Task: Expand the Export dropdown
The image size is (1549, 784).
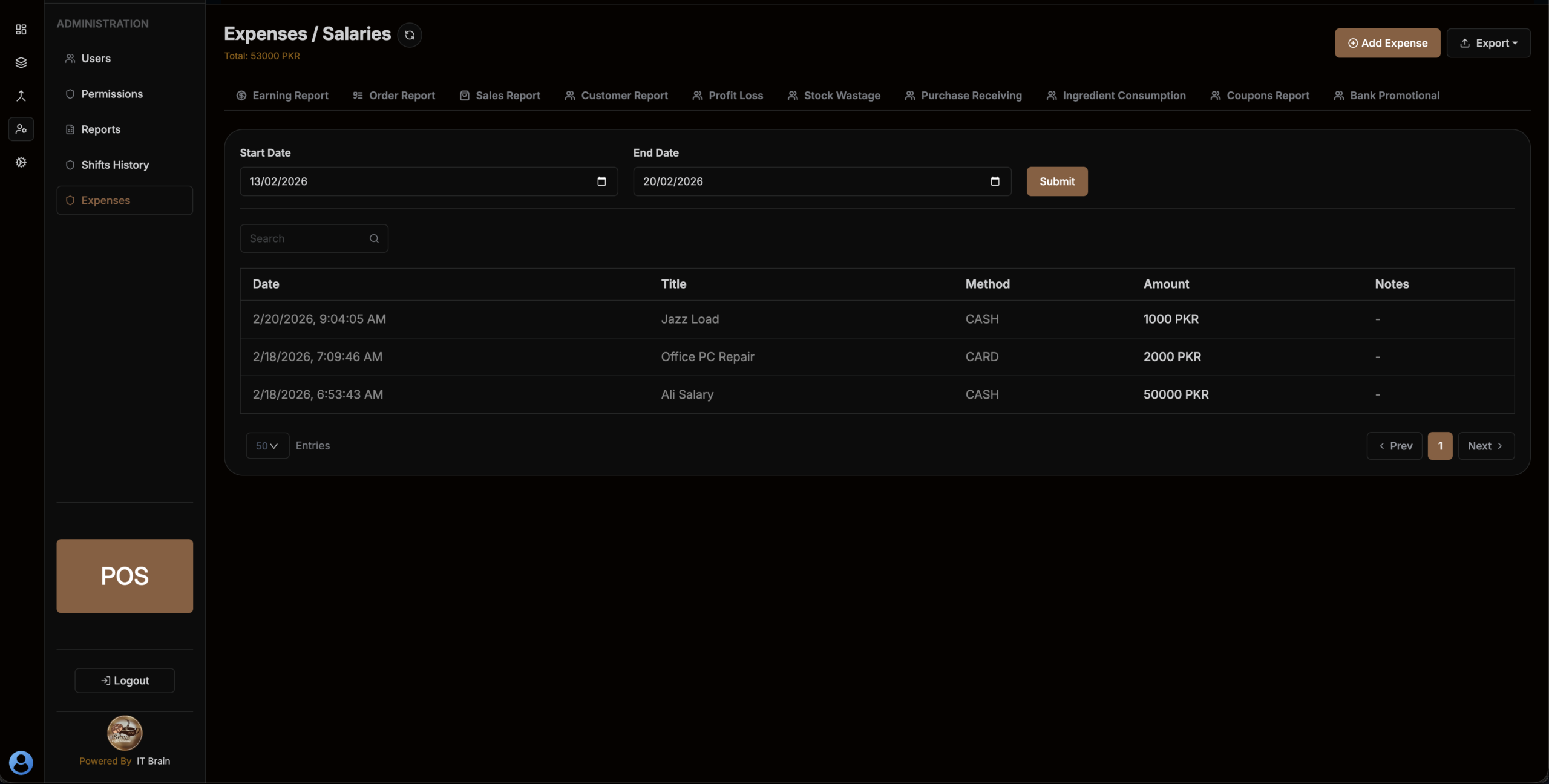Action: click(1488, 43)
